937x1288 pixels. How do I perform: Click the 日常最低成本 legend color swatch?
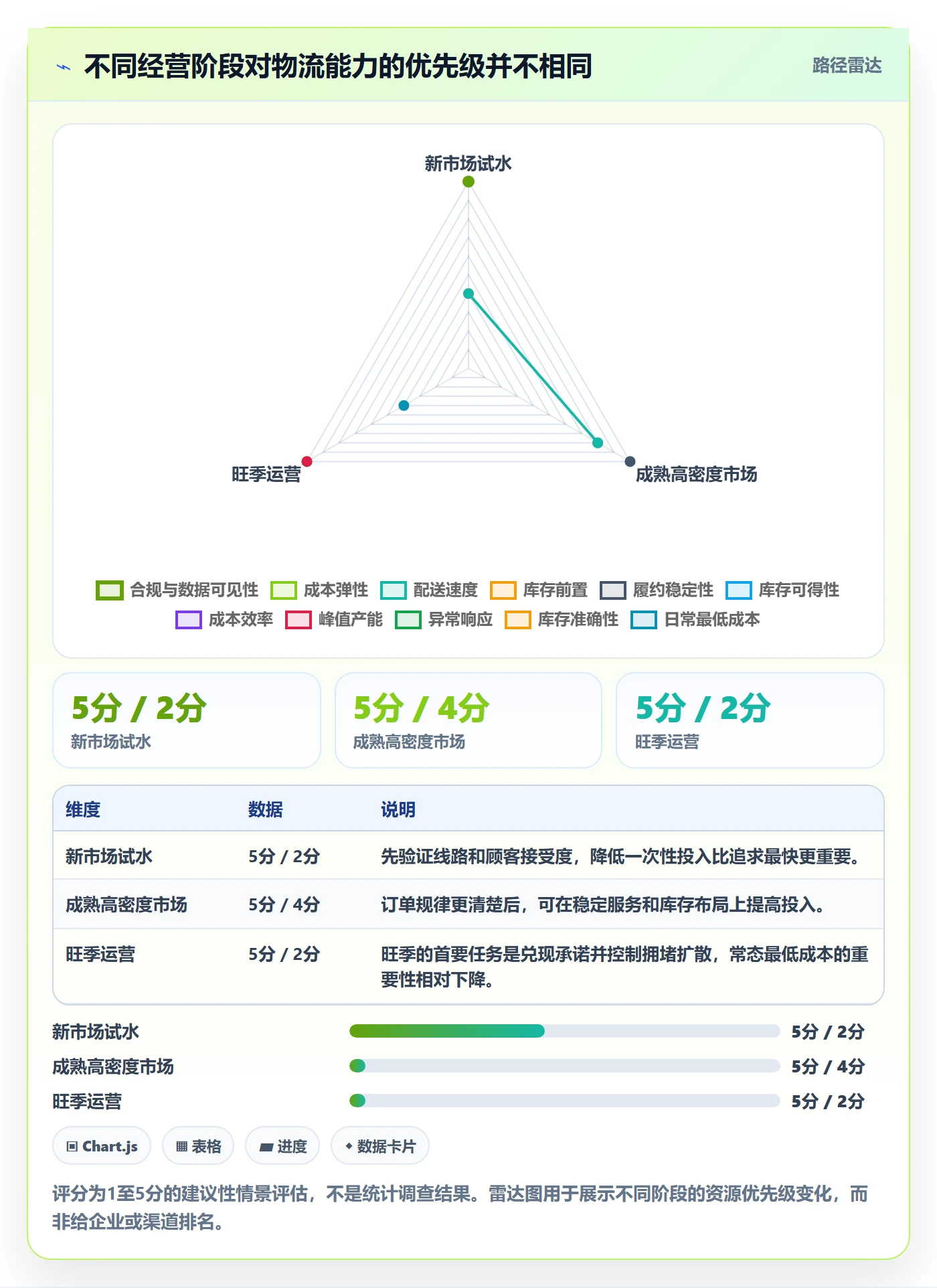point(643,620)
